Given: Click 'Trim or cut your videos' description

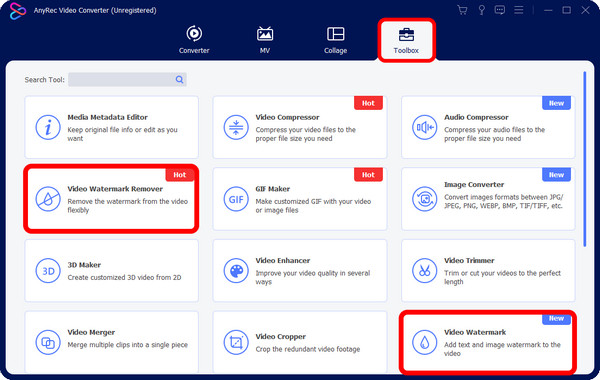Looking at the screenshot, I should click(x=502, y=277).
